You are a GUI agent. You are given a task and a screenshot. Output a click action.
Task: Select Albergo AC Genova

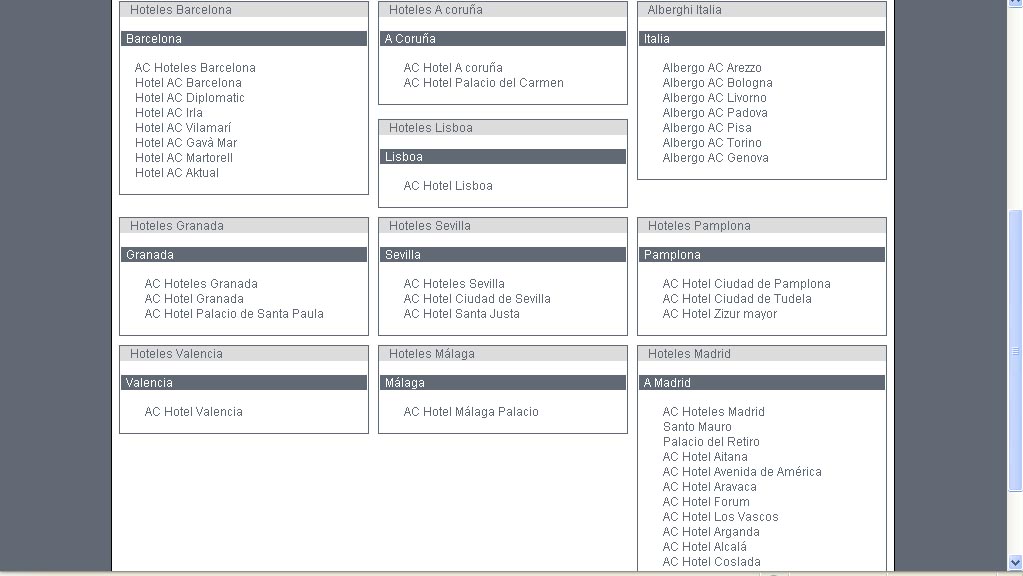click(715, 158)
